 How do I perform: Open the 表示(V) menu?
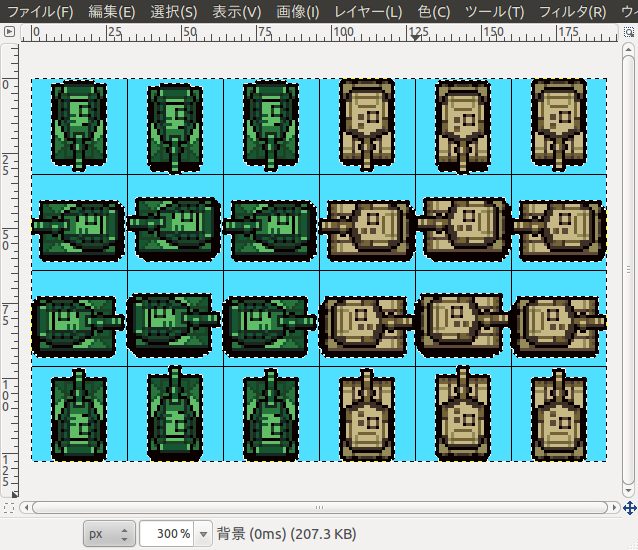(236, 12)
